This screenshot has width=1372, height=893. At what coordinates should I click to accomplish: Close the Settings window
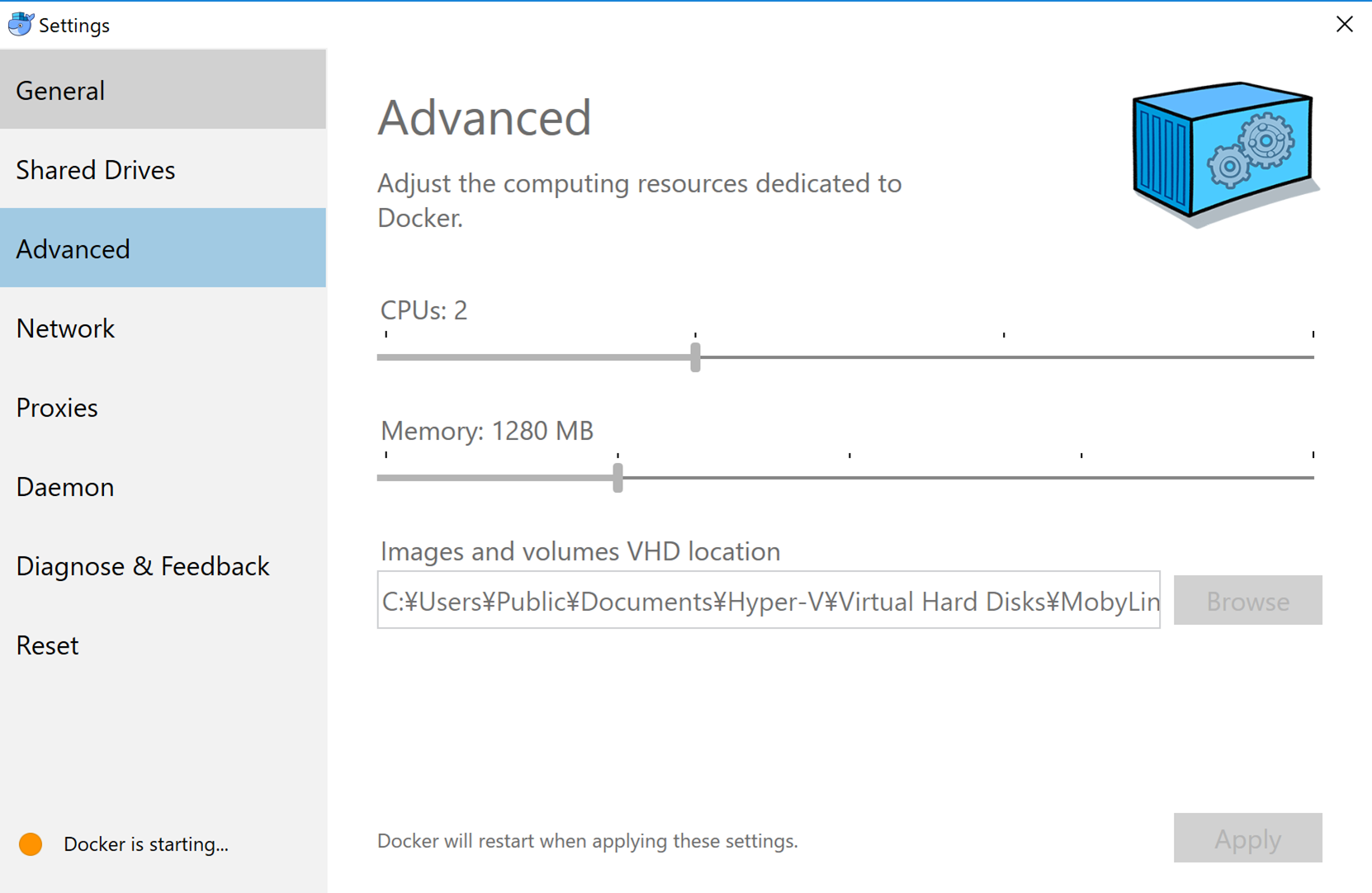pyautogui.click(x=1344, y=25)
